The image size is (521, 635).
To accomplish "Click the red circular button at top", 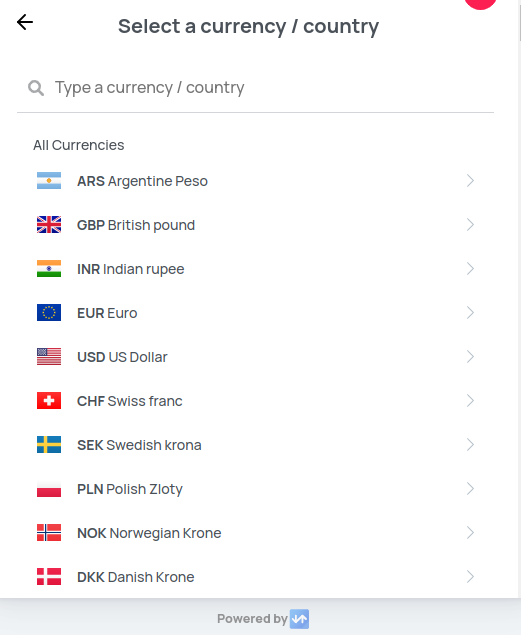I will tap(480, 3).
